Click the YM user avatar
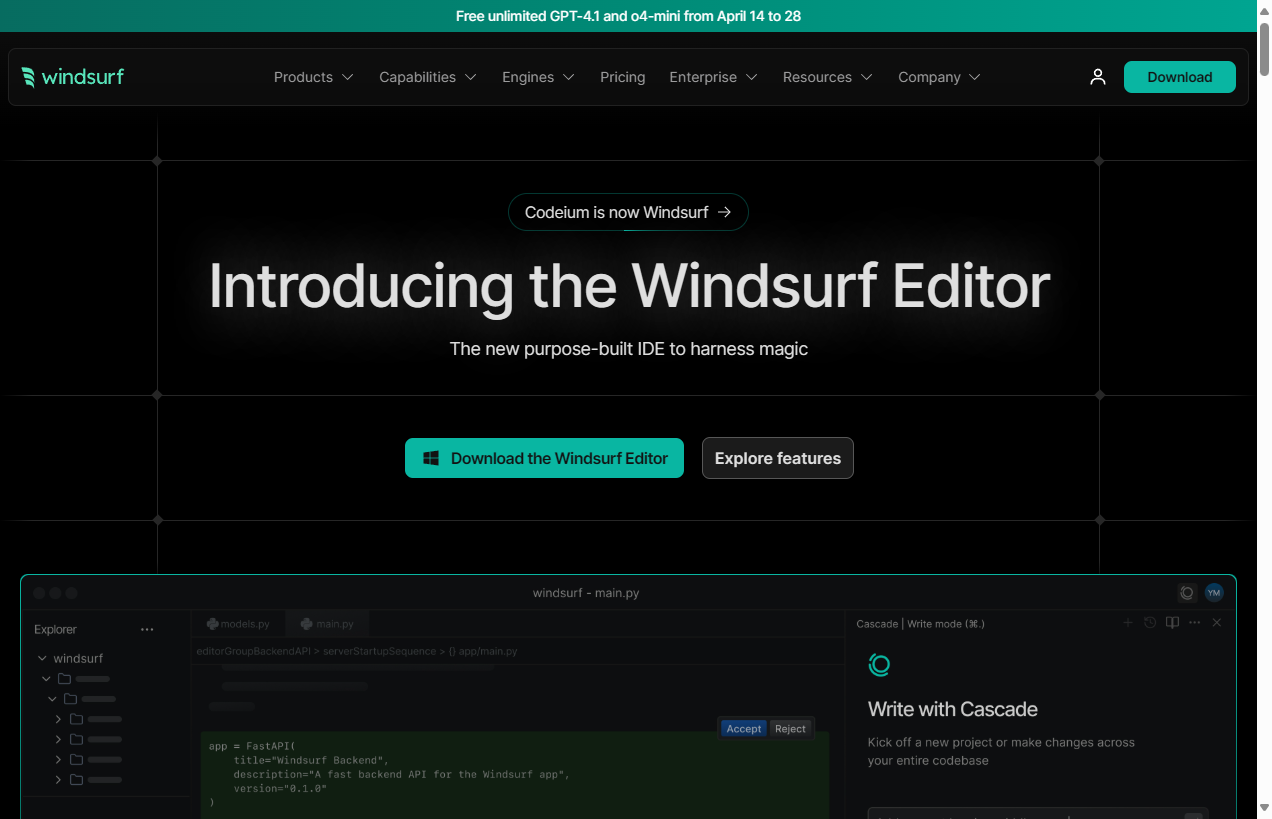 (x=1214, y=592)
